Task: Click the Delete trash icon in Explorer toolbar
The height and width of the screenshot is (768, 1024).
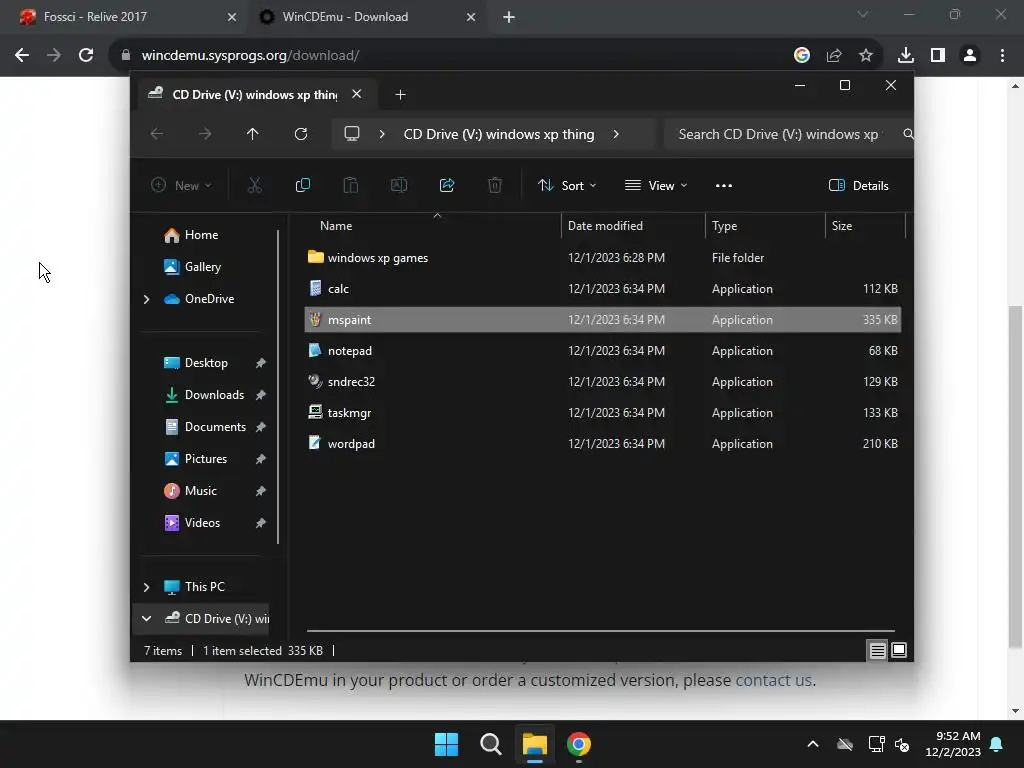Action: click(x=495, y=185)
